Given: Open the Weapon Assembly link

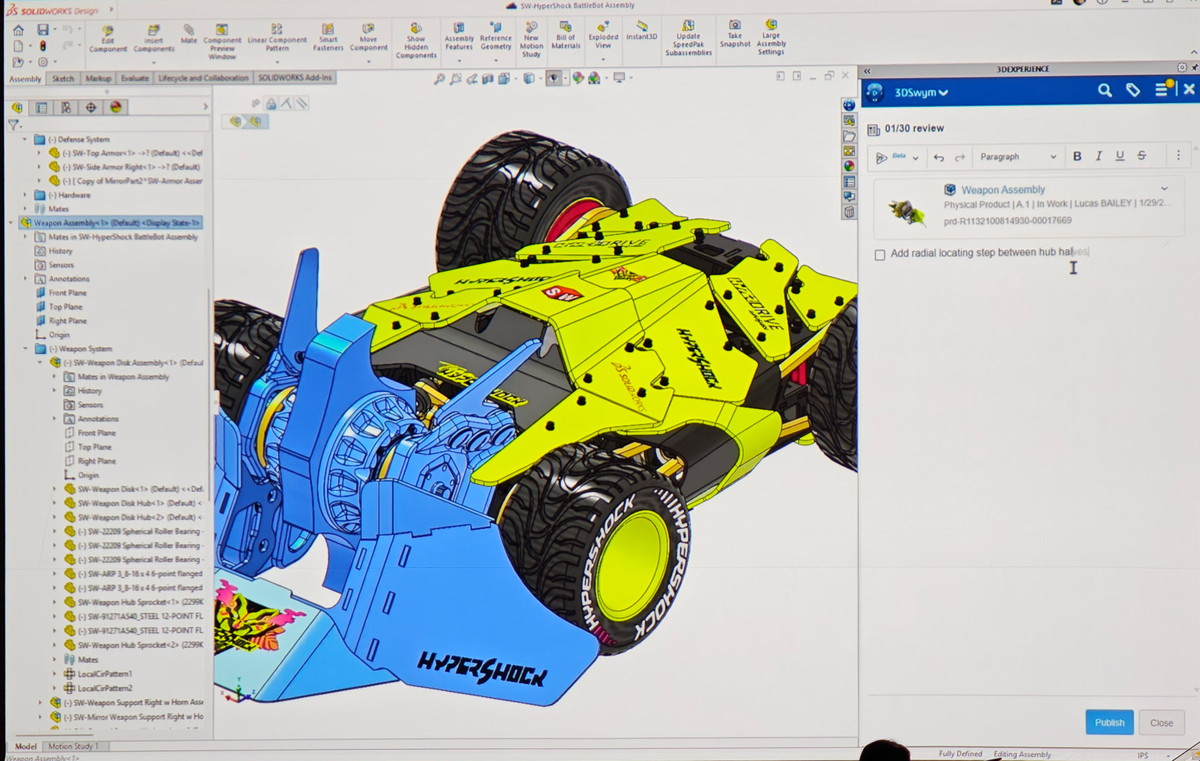Looking at the screenshot, I should click(1003, 189).
